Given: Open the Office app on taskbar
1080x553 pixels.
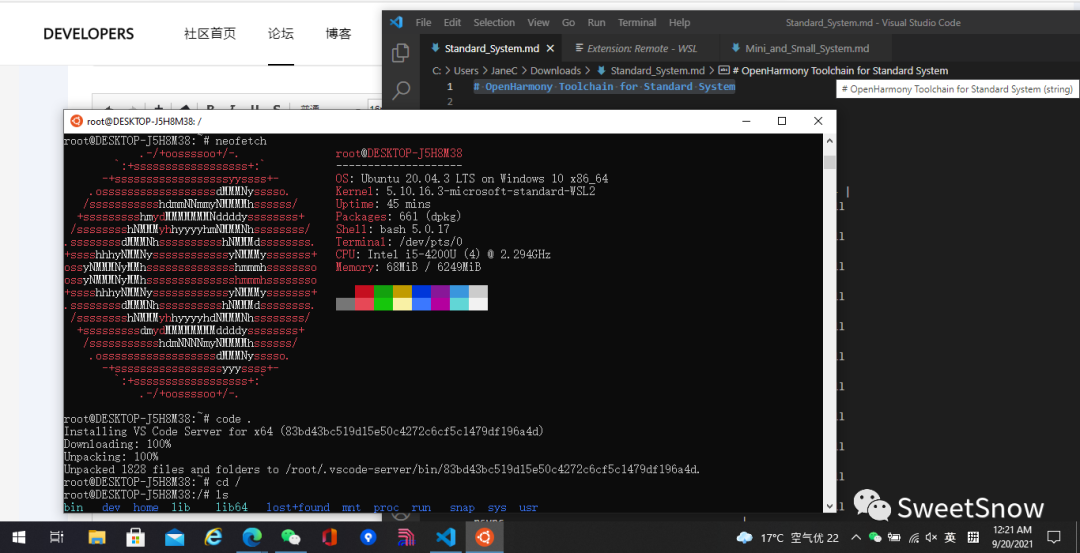Looking at the screenshot, I should [x=329, y=537].
